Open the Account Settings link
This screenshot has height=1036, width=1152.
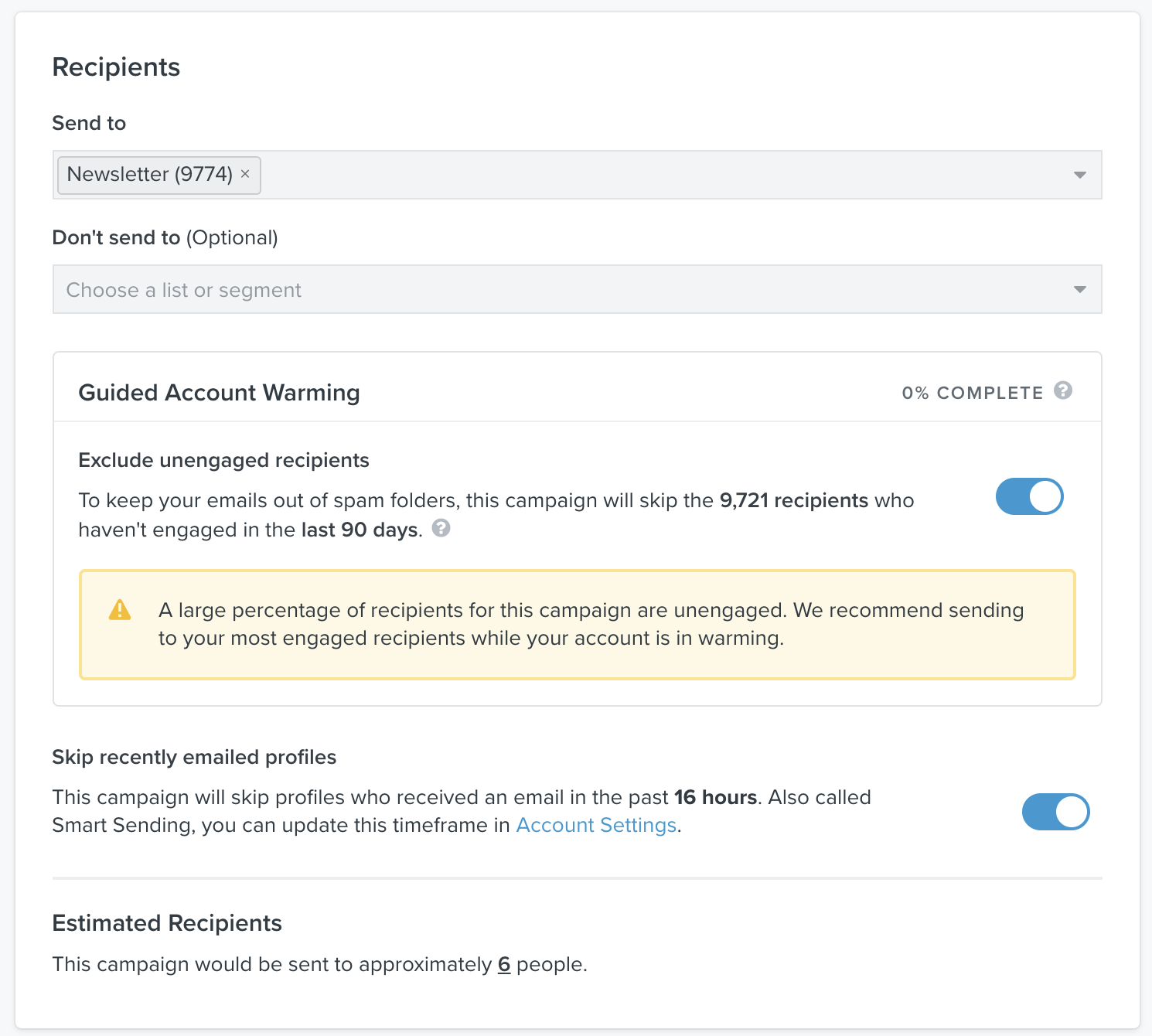click(596, 825)
